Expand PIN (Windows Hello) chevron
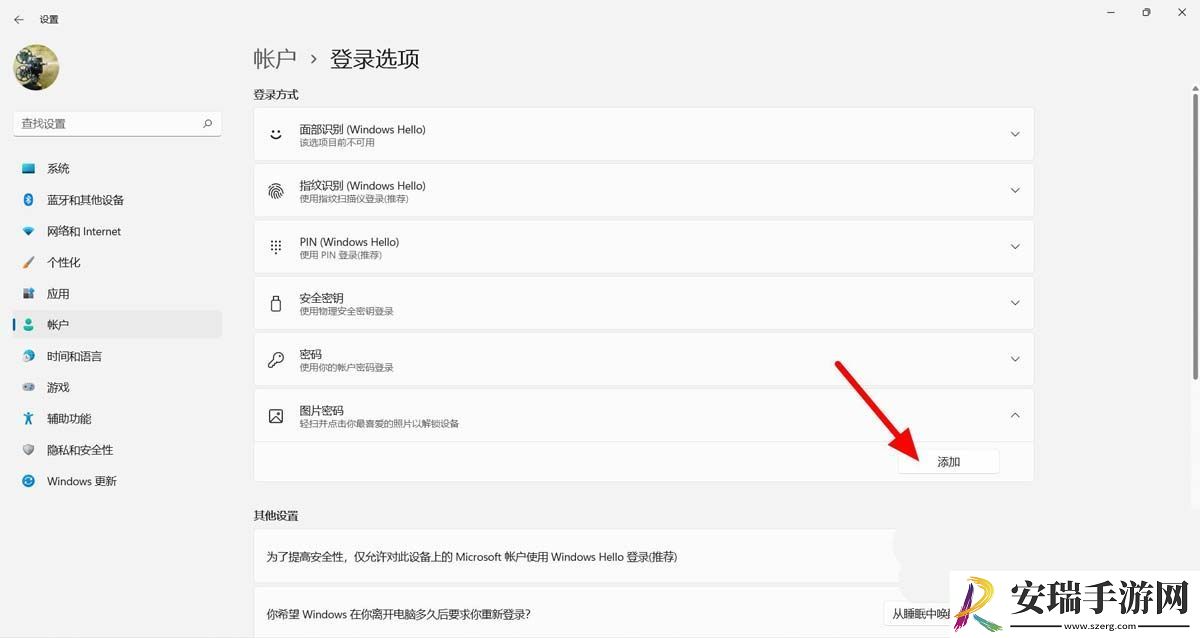The image size is (1200, 638). [1015, 246]
